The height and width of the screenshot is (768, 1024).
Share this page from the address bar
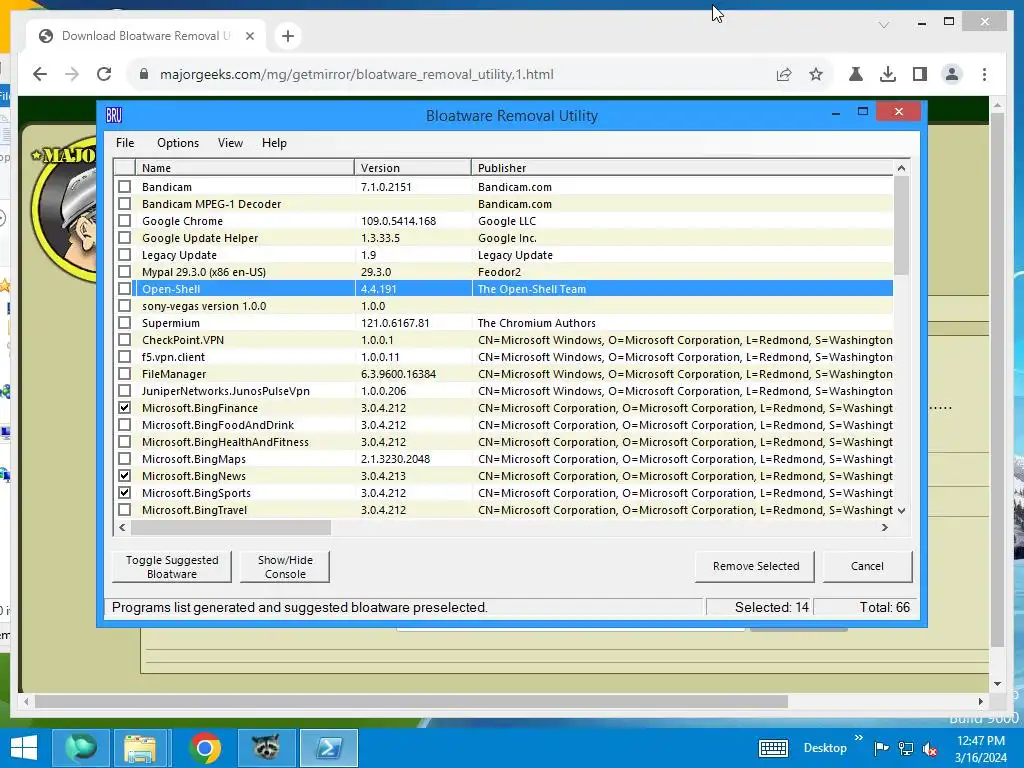coord(784,74)
